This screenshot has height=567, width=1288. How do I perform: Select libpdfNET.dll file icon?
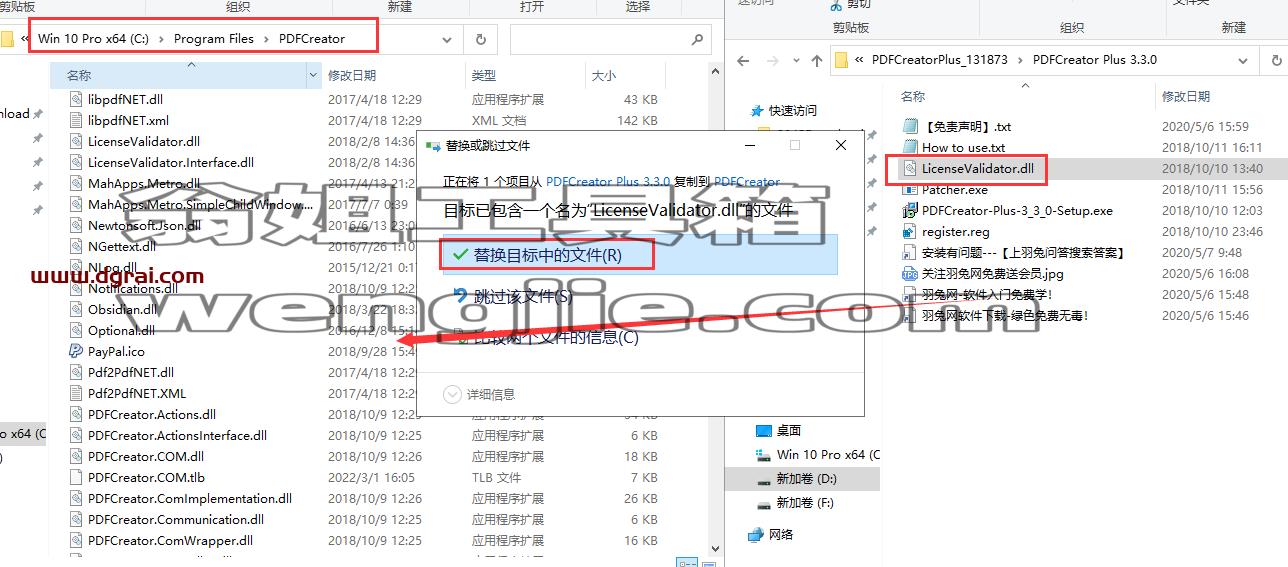click(77, 99)
